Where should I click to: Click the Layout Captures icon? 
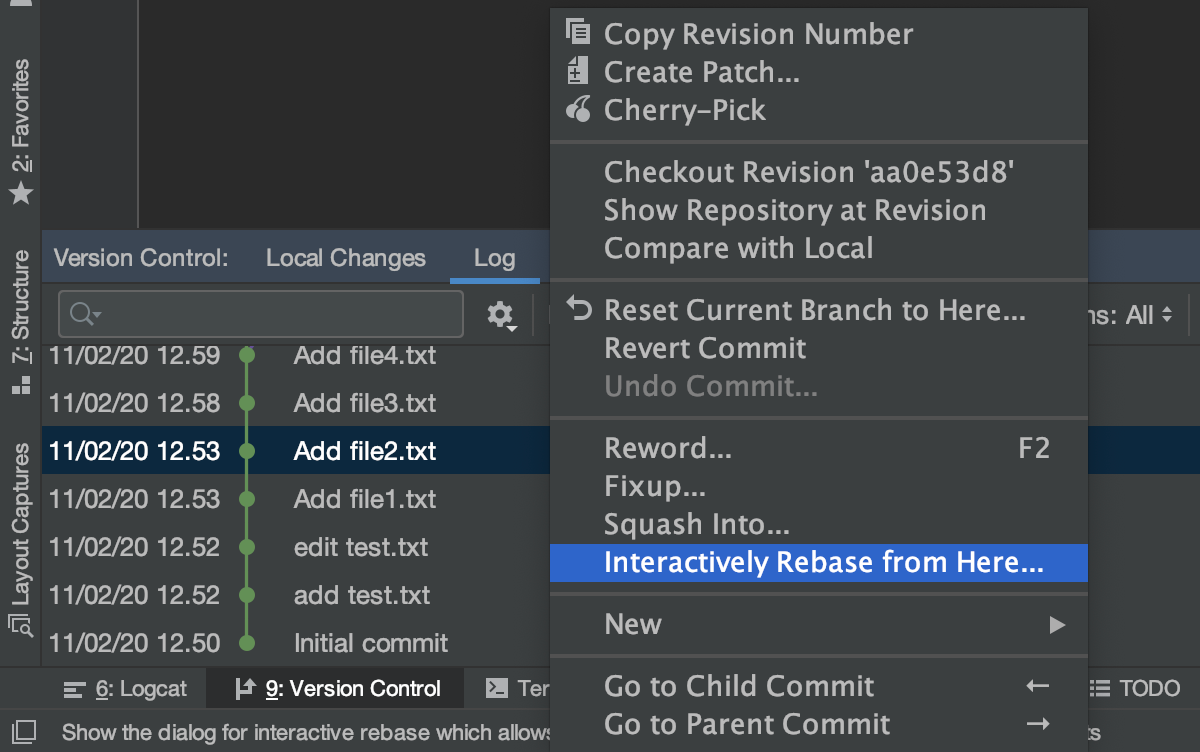coord(21,627)
